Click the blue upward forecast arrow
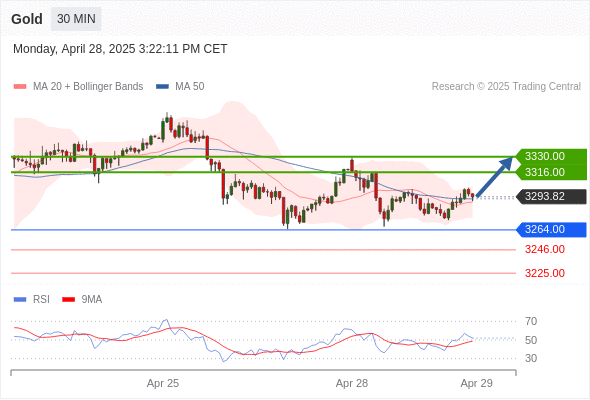 point(494,176)
